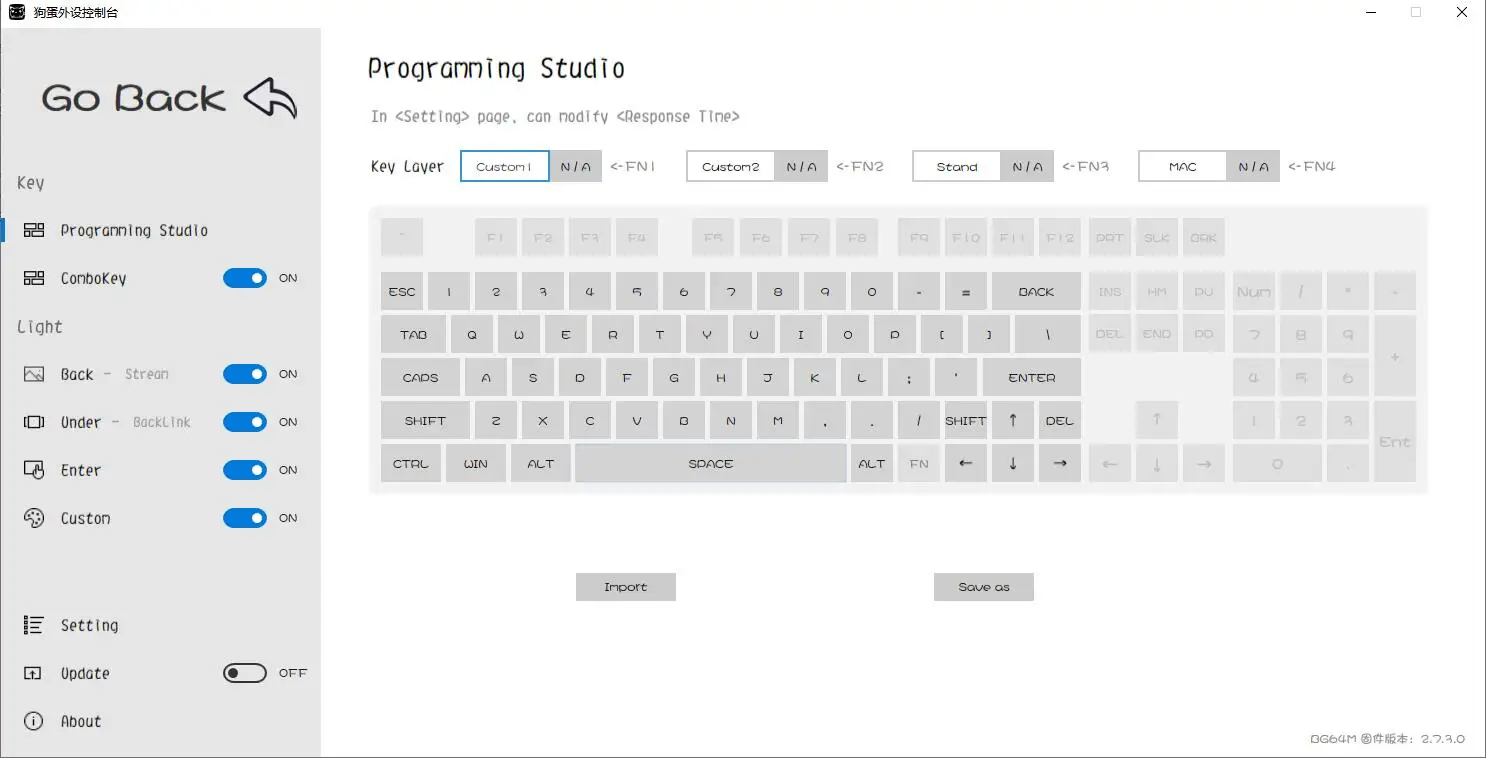1486x758 pixels.
Task: Click N/A box for FN2
Action: (802, 166)
